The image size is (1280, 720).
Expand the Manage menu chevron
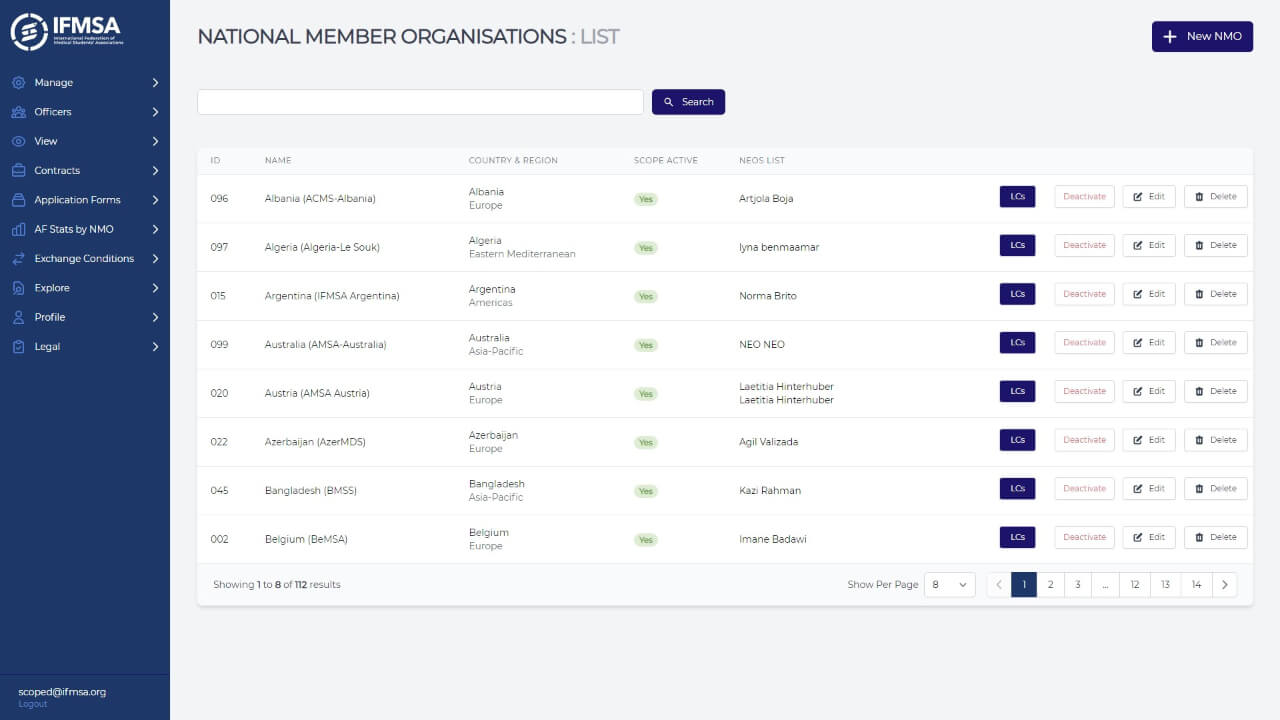click(155, 83)
